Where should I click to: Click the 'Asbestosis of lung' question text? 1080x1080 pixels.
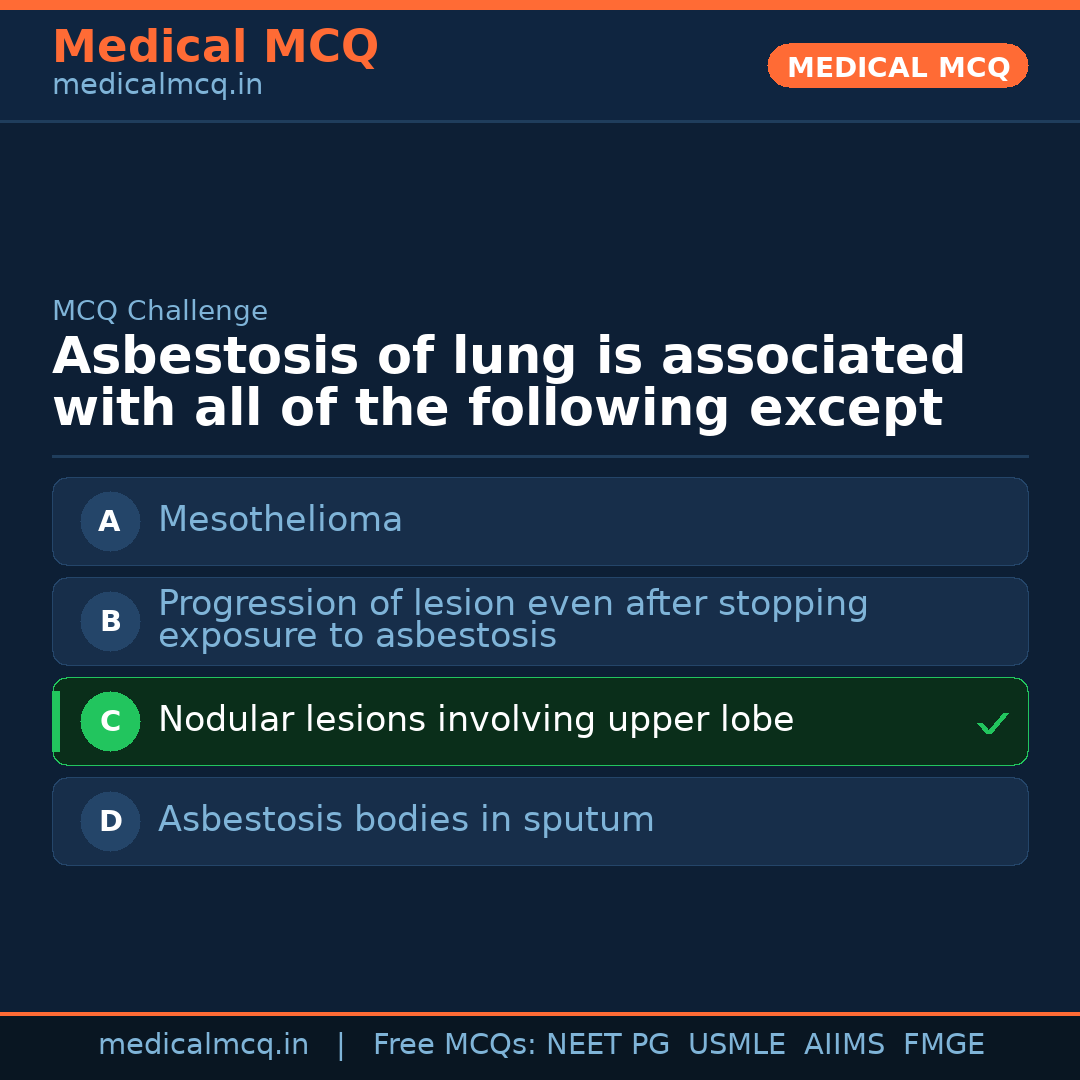[x=508, y=383]
